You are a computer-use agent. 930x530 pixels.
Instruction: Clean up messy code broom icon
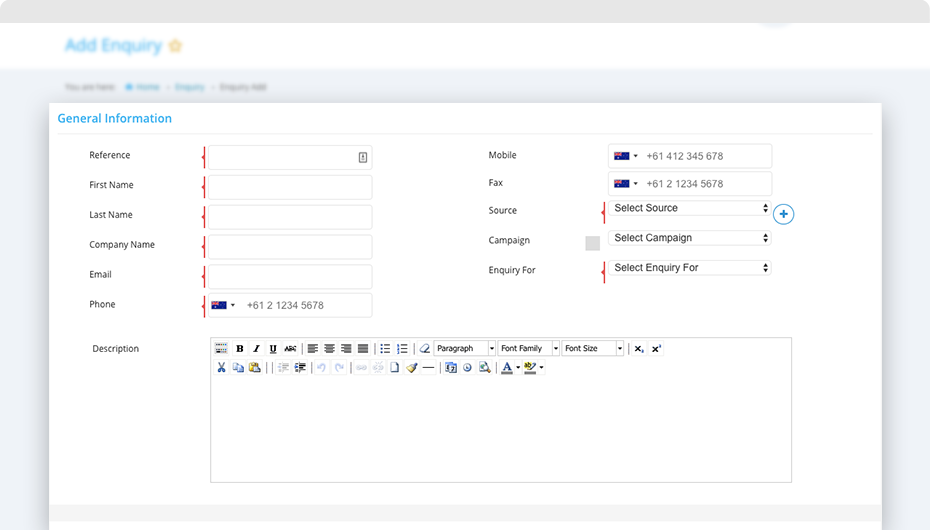(x=412, y=368)
